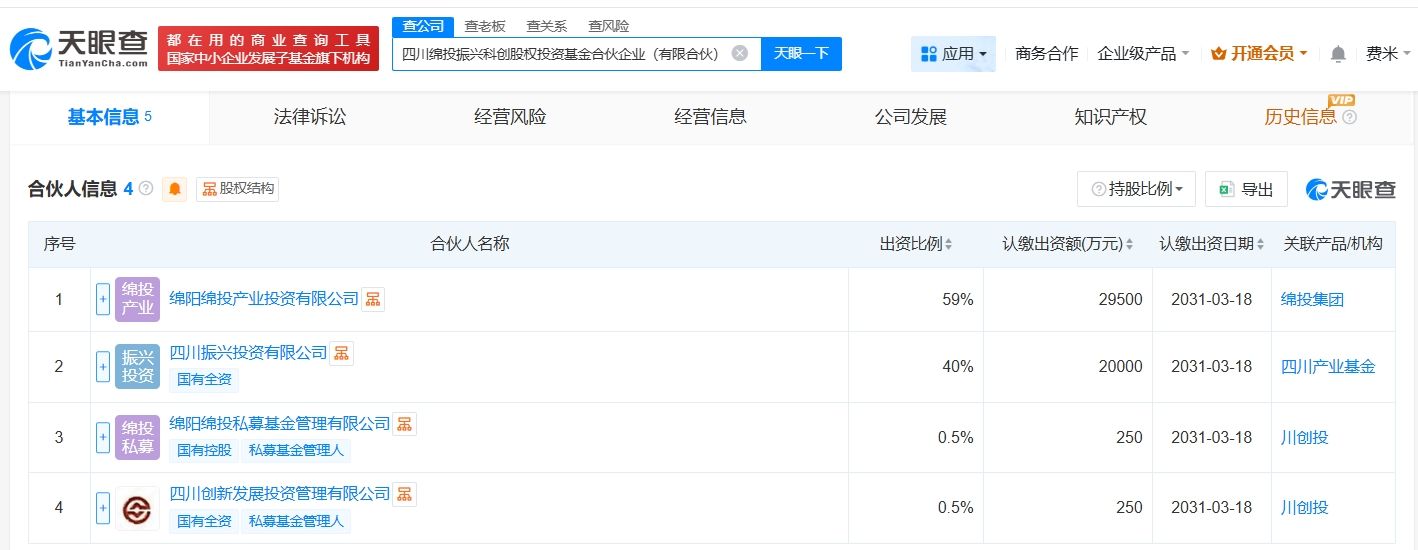
Task: Click structure icon beside 四川创新发展投资管理有限公司
Action: [x=404, y=494]
